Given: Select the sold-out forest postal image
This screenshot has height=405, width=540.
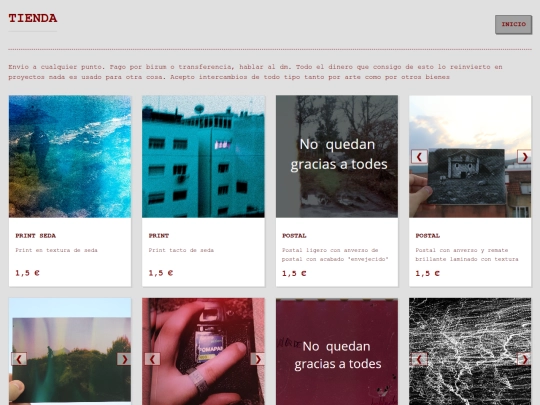Looking at the screenshot, I should [337, 156].
